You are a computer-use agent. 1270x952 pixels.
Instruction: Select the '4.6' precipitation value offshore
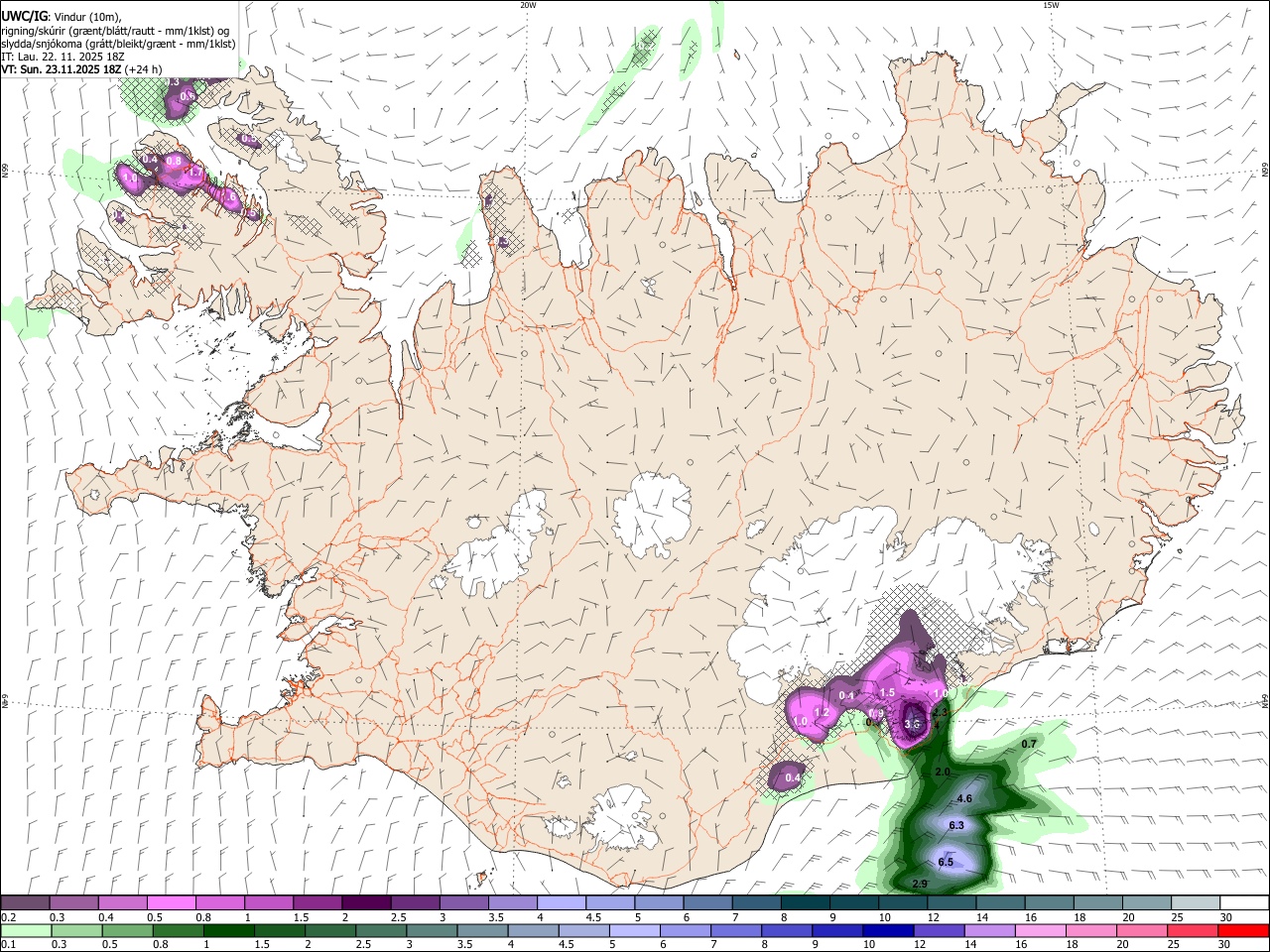click(964, 798)
